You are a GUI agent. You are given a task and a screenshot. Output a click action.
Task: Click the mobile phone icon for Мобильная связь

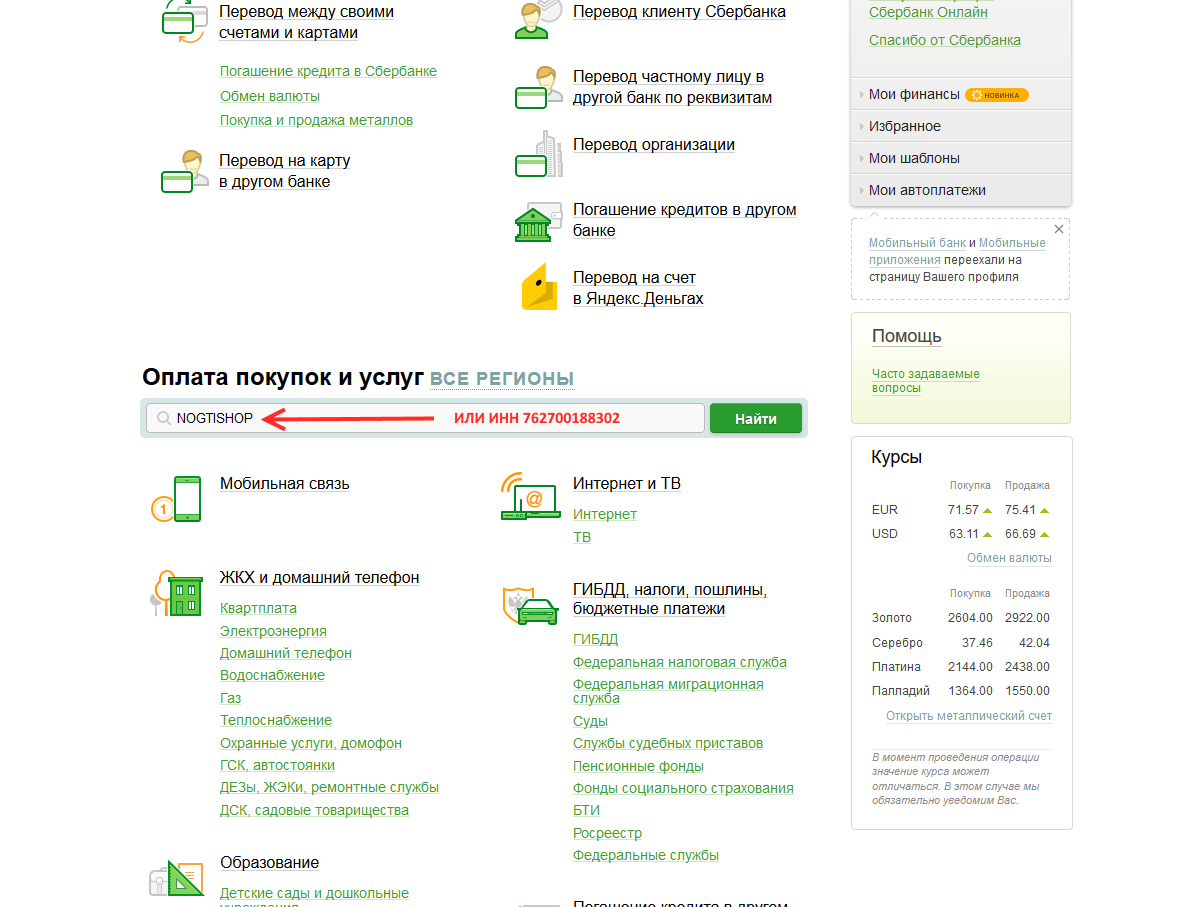point(176,499)
